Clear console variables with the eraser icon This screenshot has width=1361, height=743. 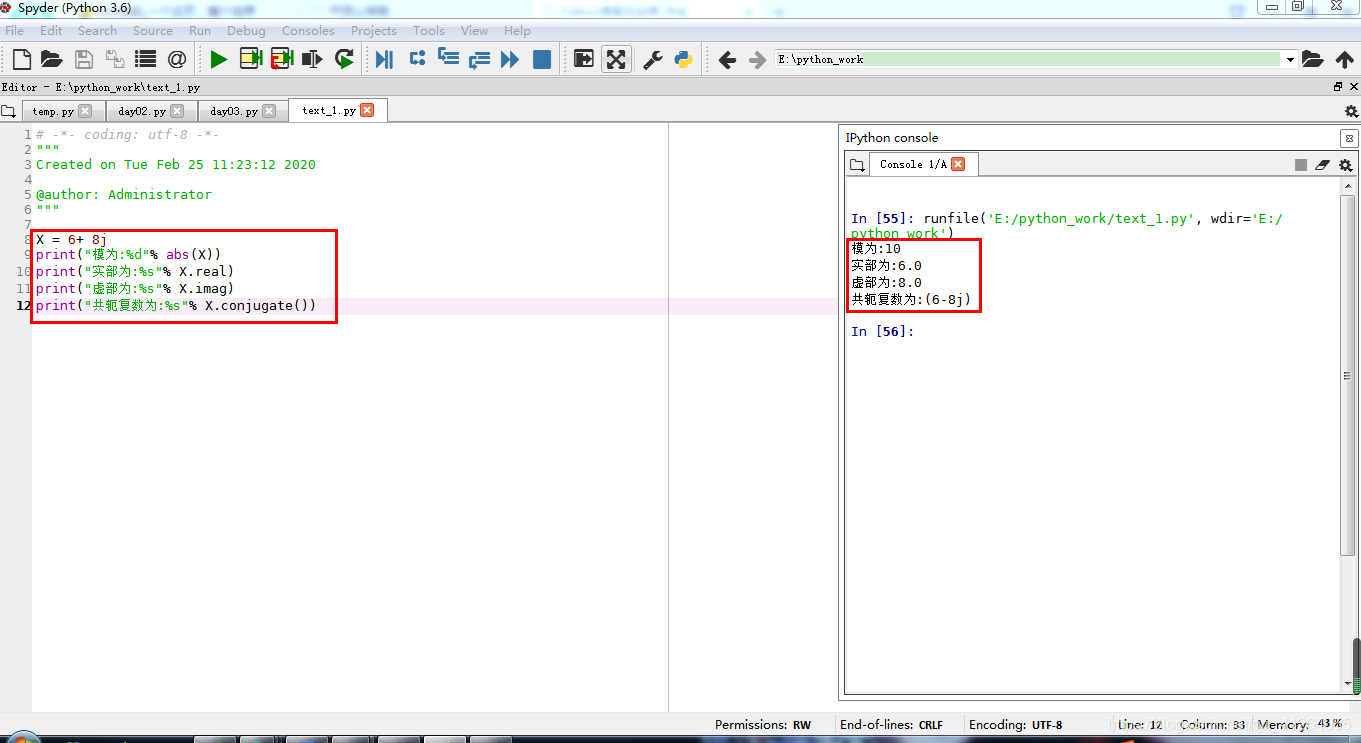pos(1323,165)
